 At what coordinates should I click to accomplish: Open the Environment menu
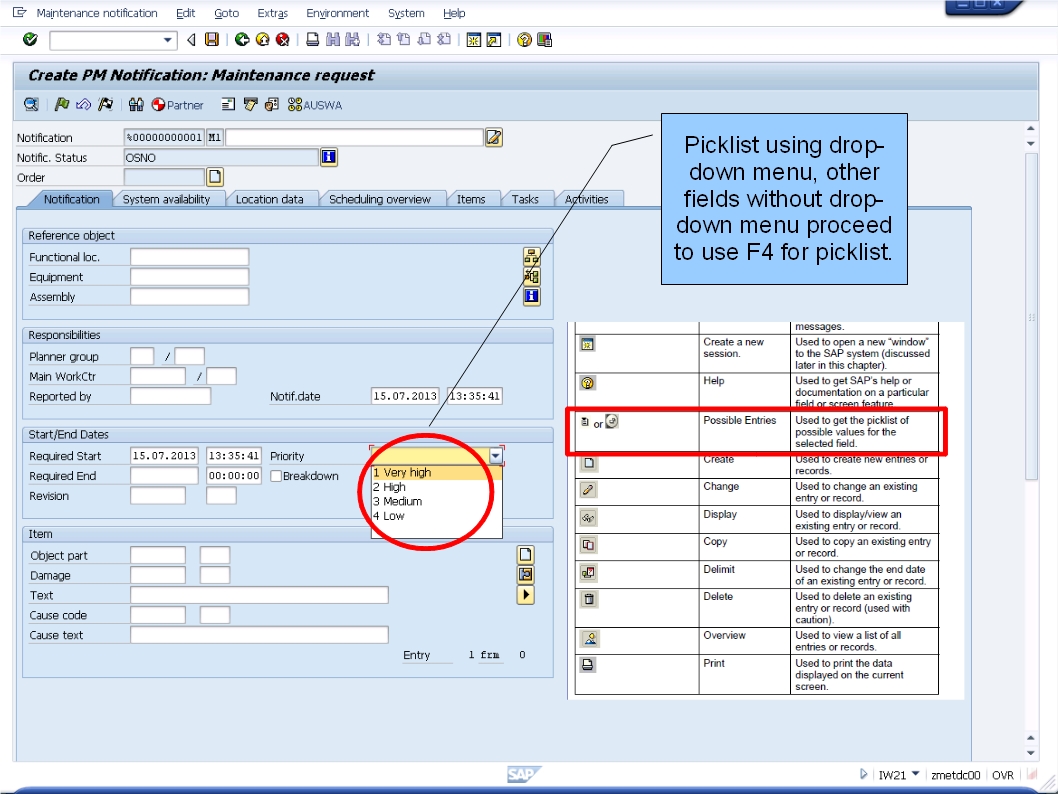337,13
